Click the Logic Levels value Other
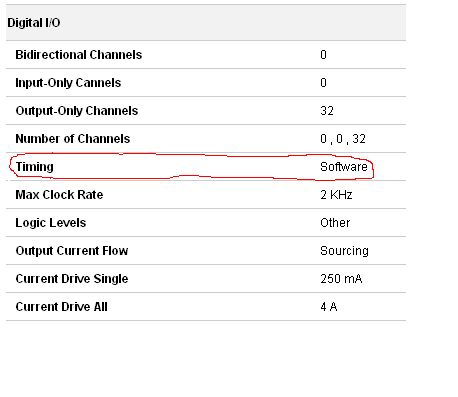Image resolution: width=458 pixels, height=397 pixels. point(335,223)
